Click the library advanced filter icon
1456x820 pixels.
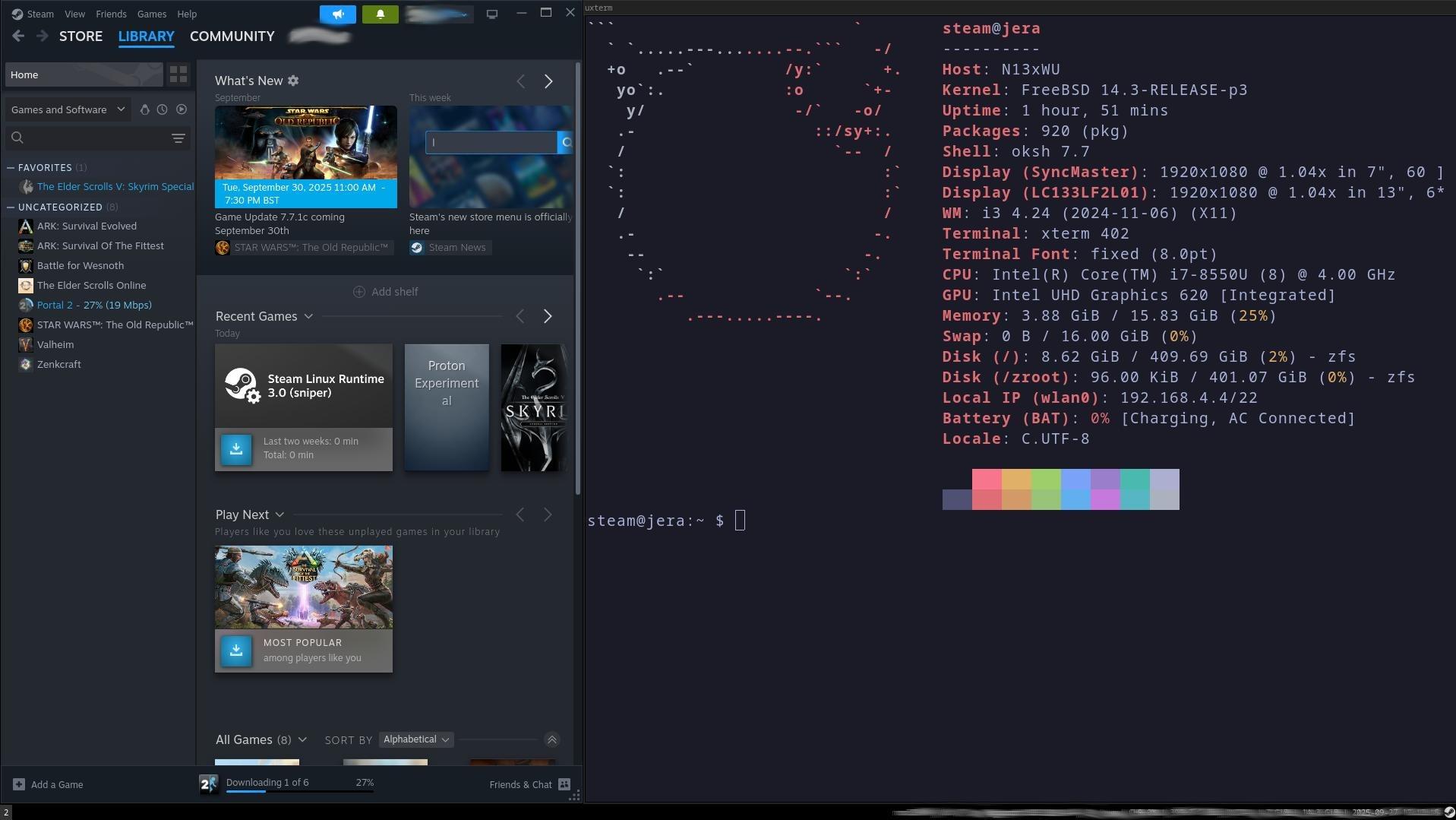tap(178, 138)
